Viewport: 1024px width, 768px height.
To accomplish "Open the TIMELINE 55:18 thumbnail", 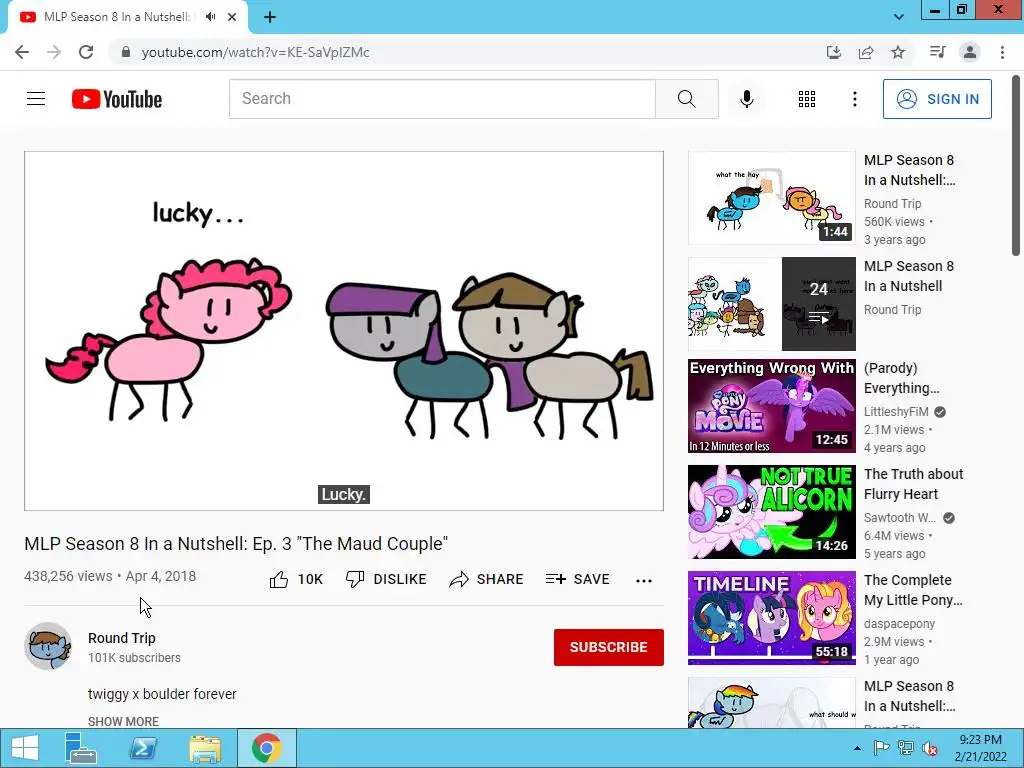I will coord(771,618).
